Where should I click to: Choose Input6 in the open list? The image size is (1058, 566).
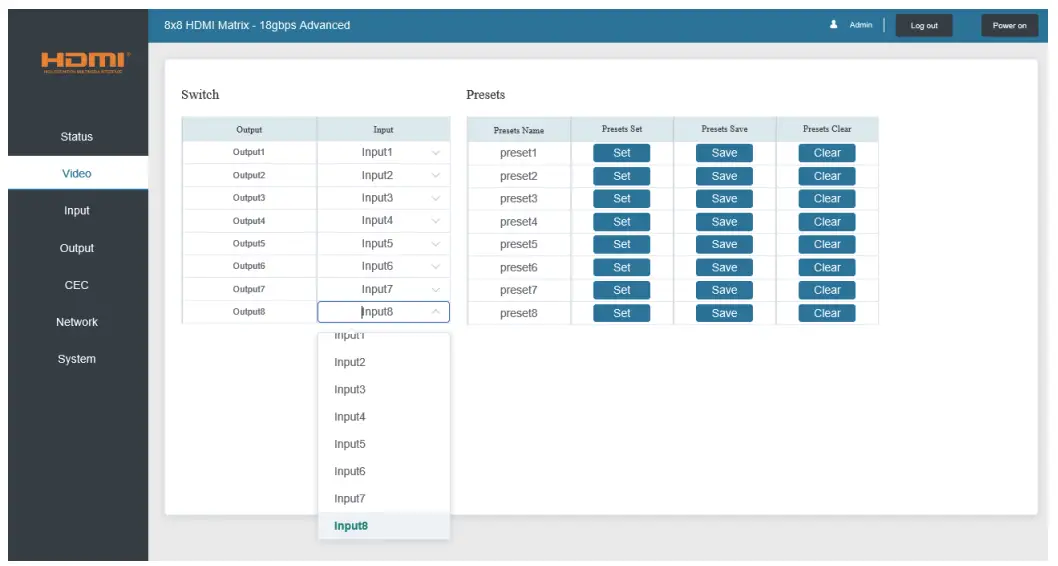click(350, 471)
